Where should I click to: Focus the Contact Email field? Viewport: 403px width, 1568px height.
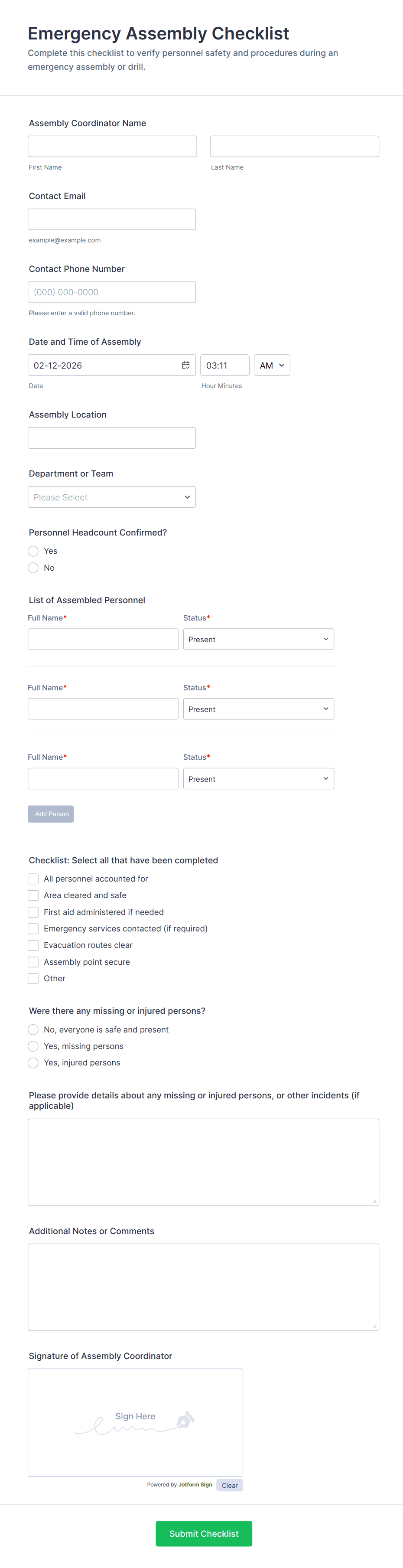(x=112, y=220)
